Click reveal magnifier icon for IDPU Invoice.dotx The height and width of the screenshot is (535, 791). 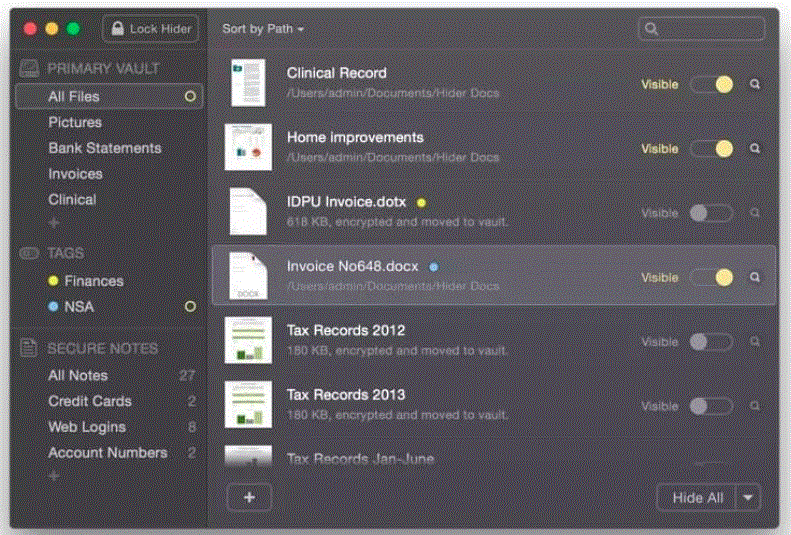(755, 213)
